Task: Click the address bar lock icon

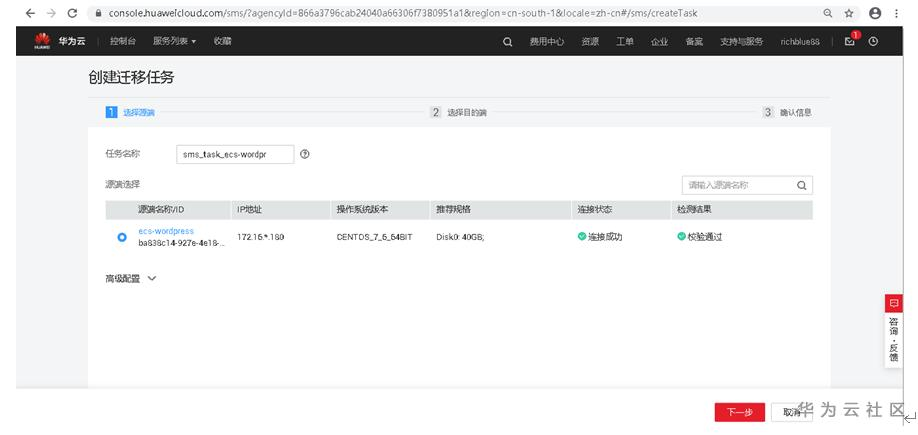Action: pos(98,13)
